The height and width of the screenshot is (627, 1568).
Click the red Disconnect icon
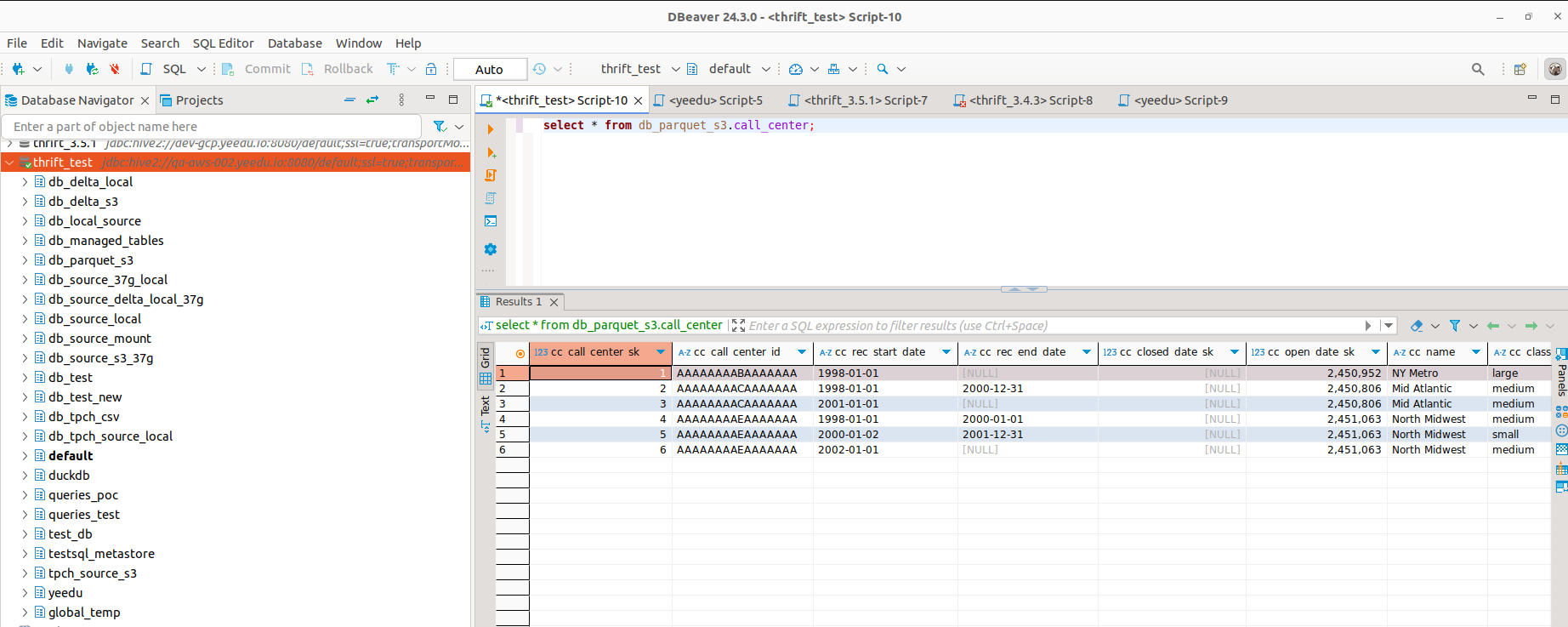(115, 69)
